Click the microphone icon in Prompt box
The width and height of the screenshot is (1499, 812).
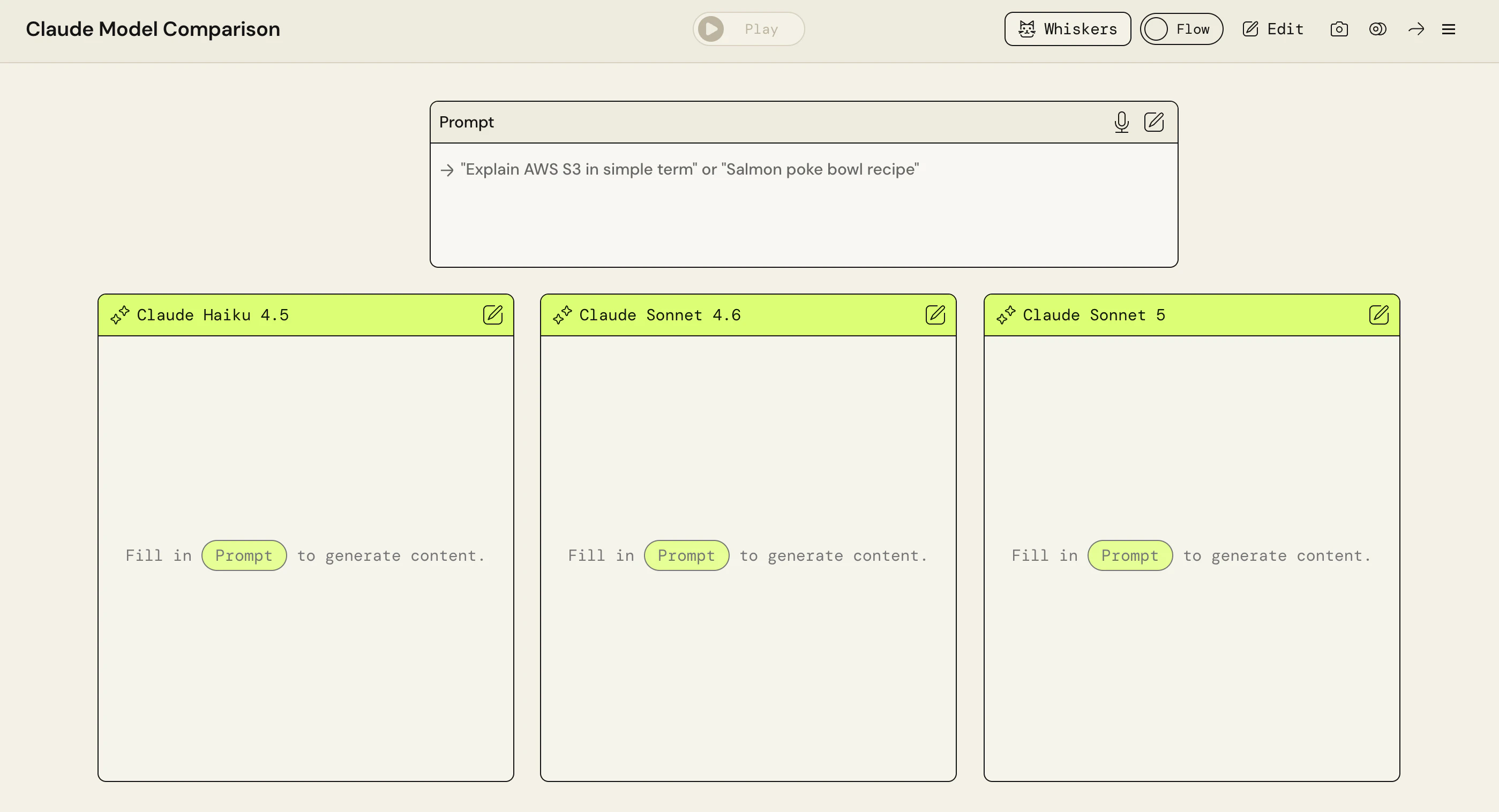coord(1121,122)
